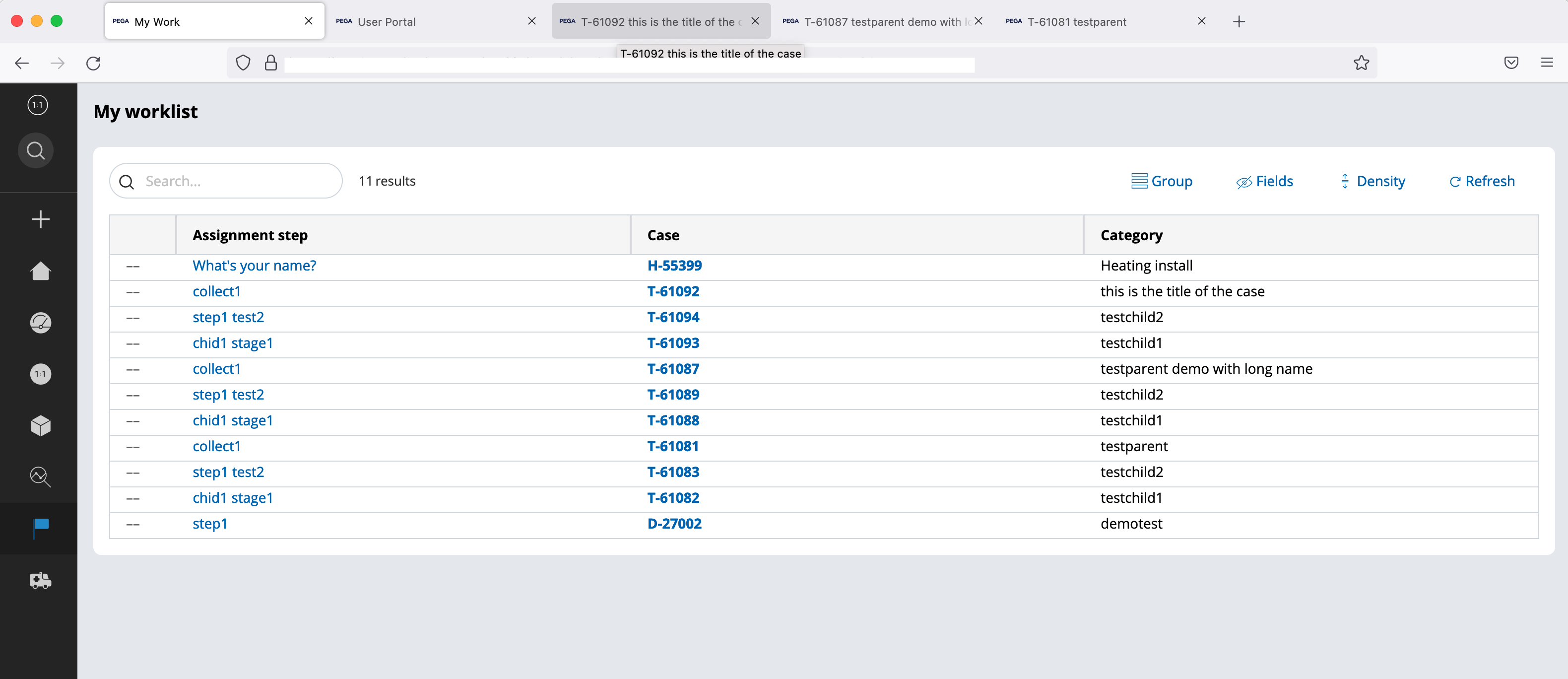The width and height of the screenshot is (1568, 679).
Task: Refresh the worklist table
Action: (1482, 182)
